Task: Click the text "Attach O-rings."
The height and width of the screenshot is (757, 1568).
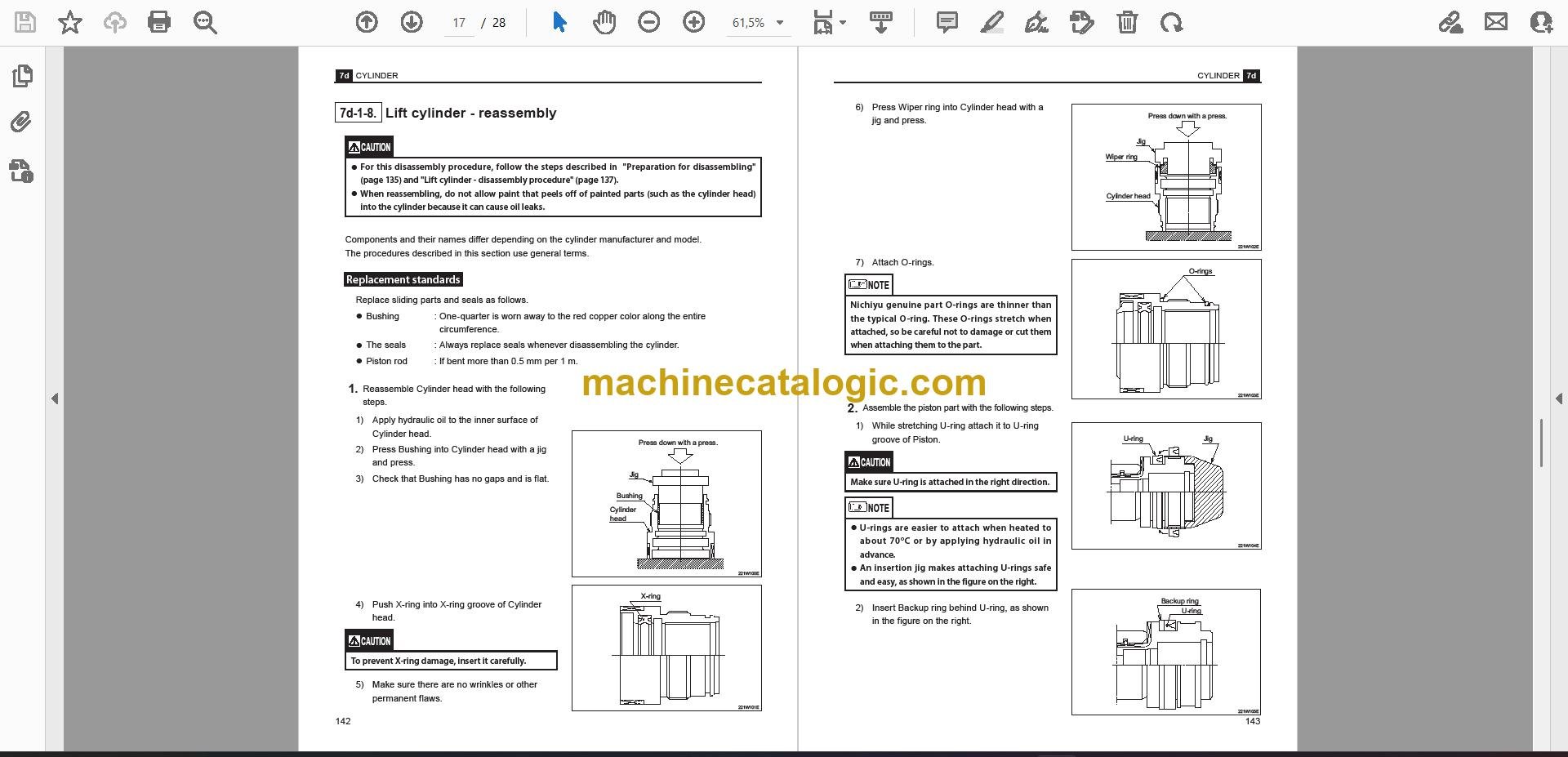Action: pos(902,262)
